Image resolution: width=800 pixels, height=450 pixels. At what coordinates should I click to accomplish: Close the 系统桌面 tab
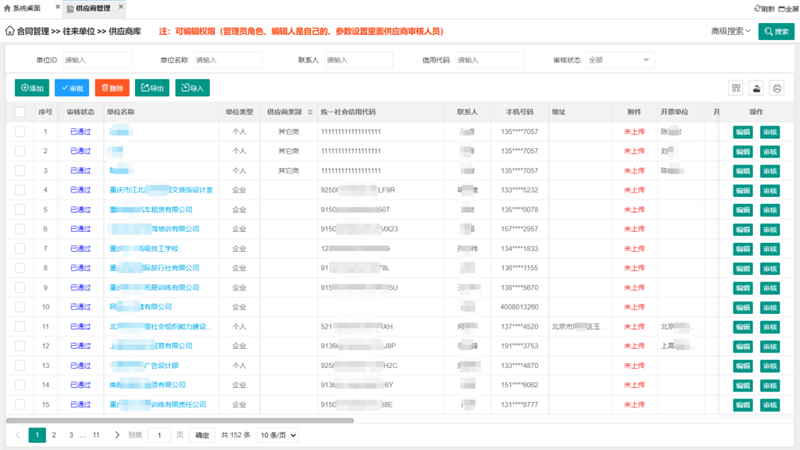coord(58,7)
